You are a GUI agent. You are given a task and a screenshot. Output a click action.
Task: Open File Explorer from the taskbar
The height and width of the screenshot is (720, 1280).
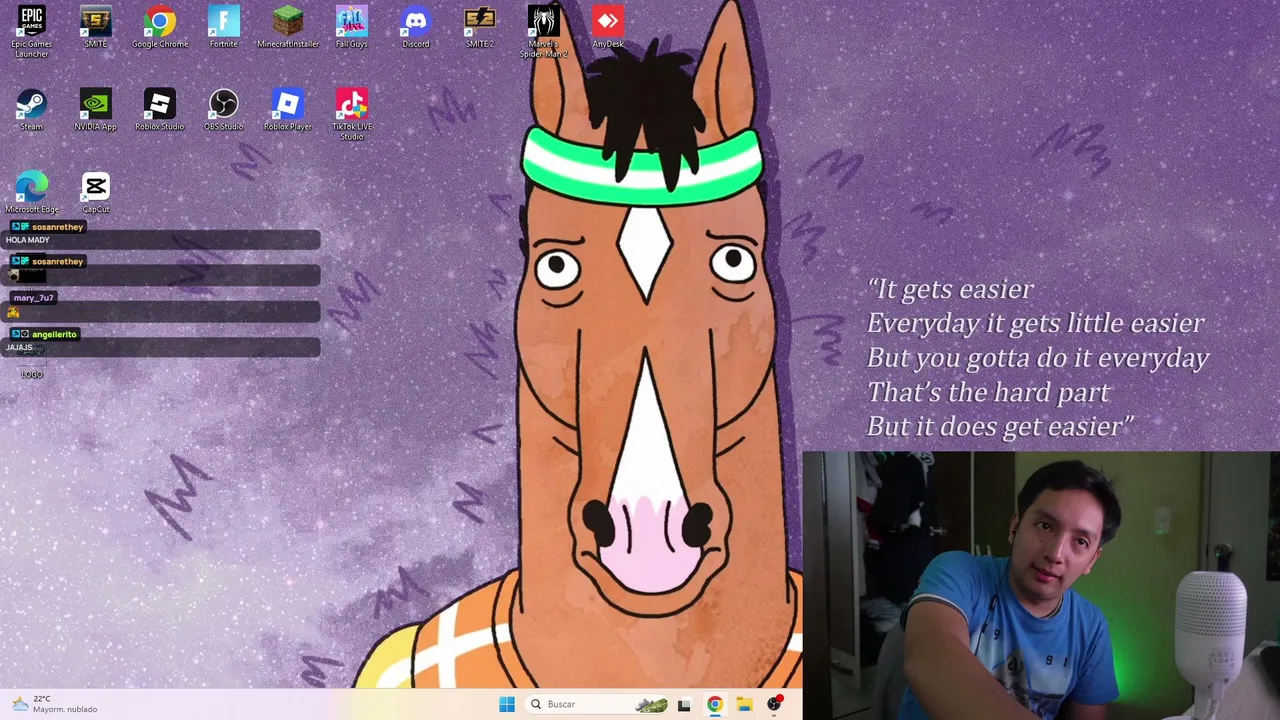[x=744, y=704]
